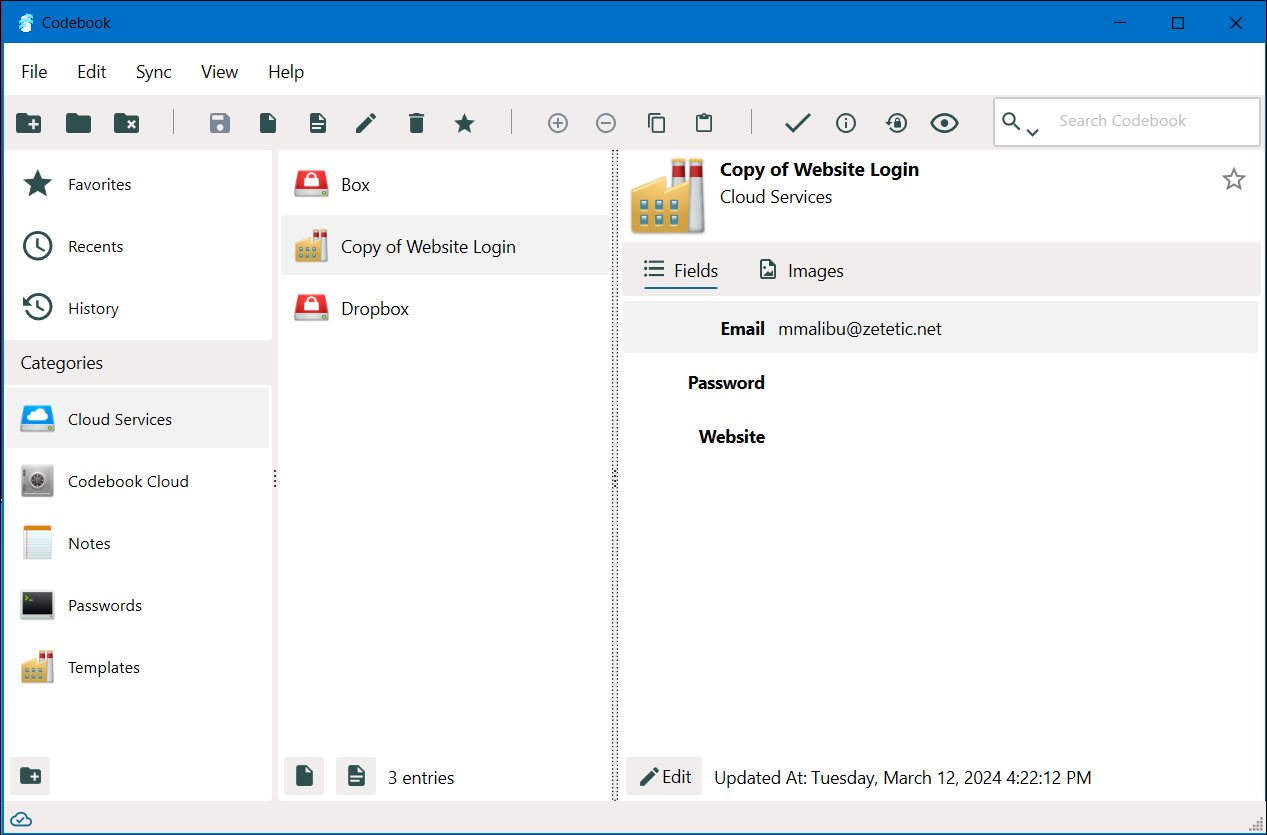
Task: Open History in the sidebar
Action: (138, 309)
